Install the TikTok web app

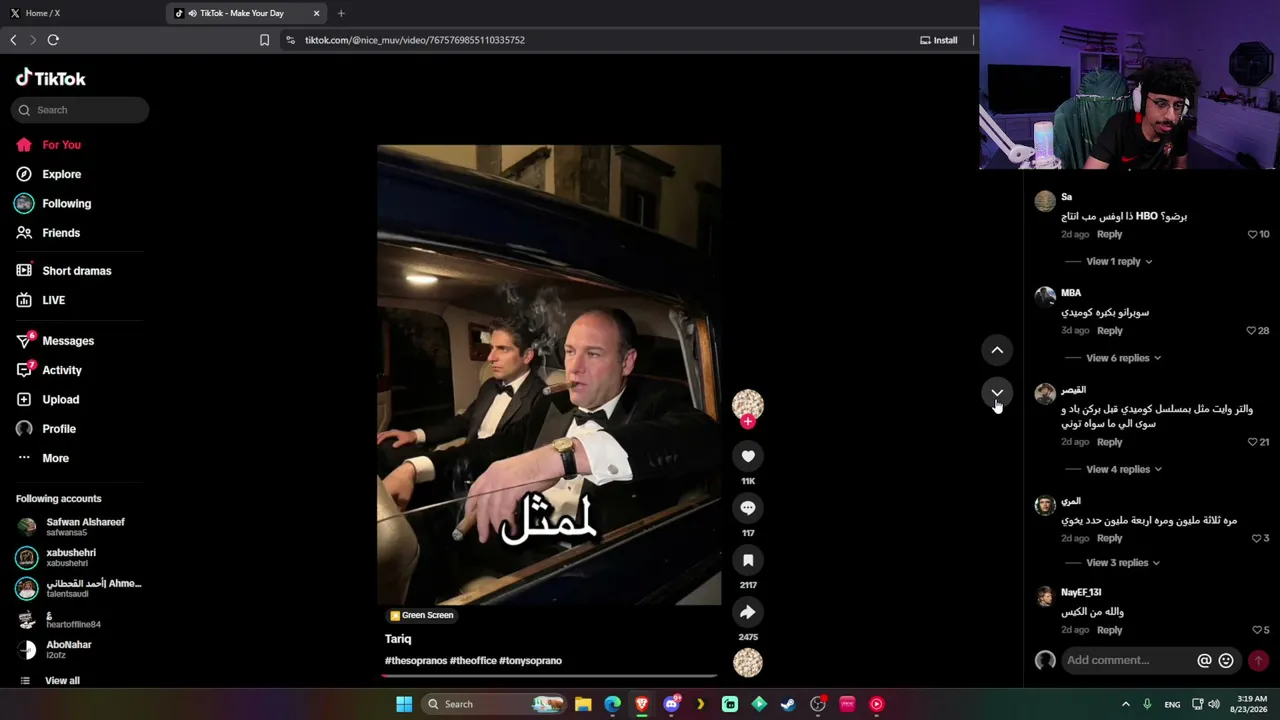(x=939, y=40)
